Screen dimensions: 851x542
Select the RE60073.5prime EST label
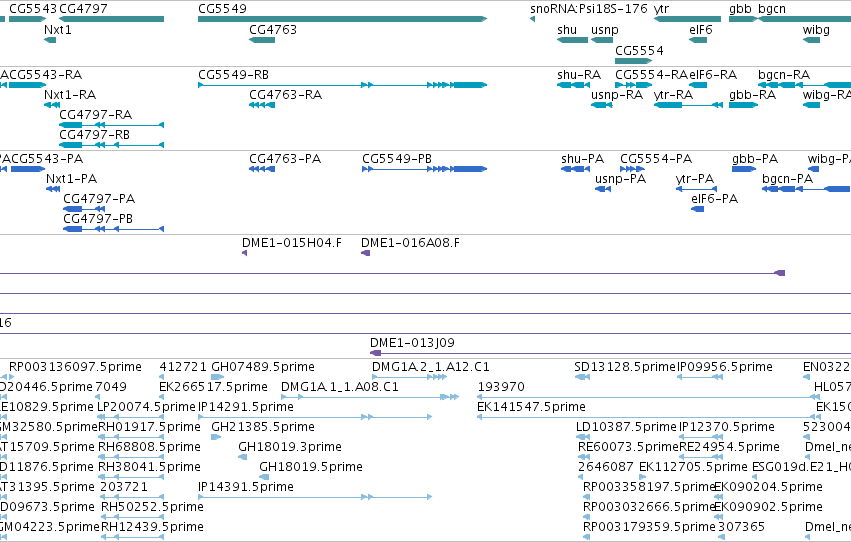tap(628, 447)
